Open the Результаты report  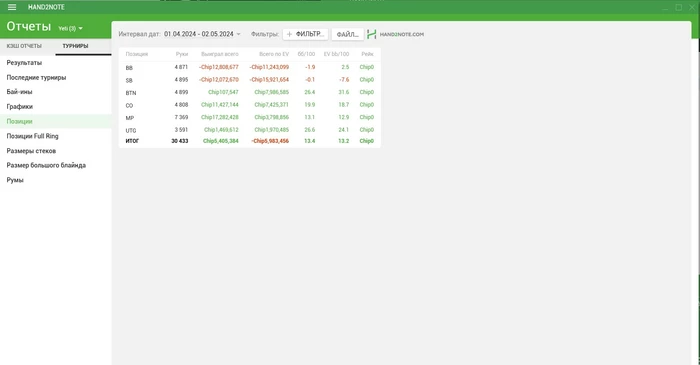click(24, 63)
